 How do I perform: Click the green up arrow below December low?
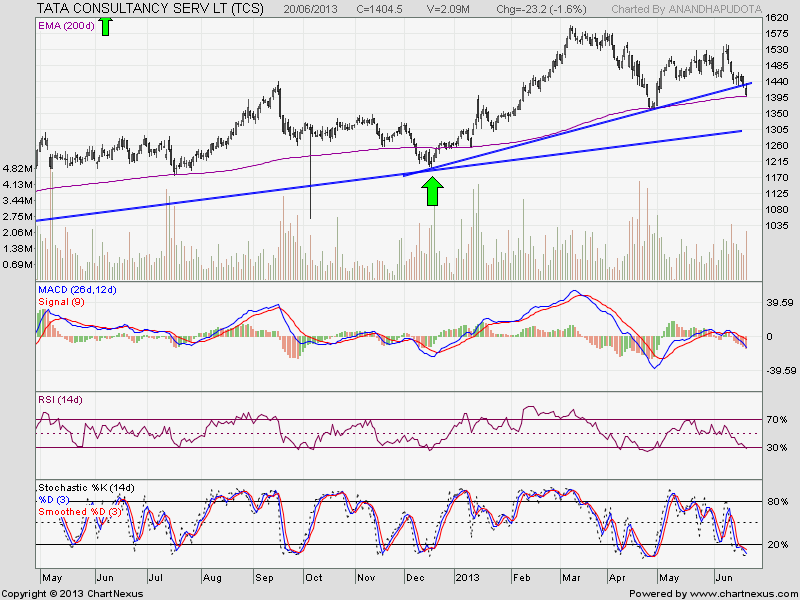pos(432,191)
